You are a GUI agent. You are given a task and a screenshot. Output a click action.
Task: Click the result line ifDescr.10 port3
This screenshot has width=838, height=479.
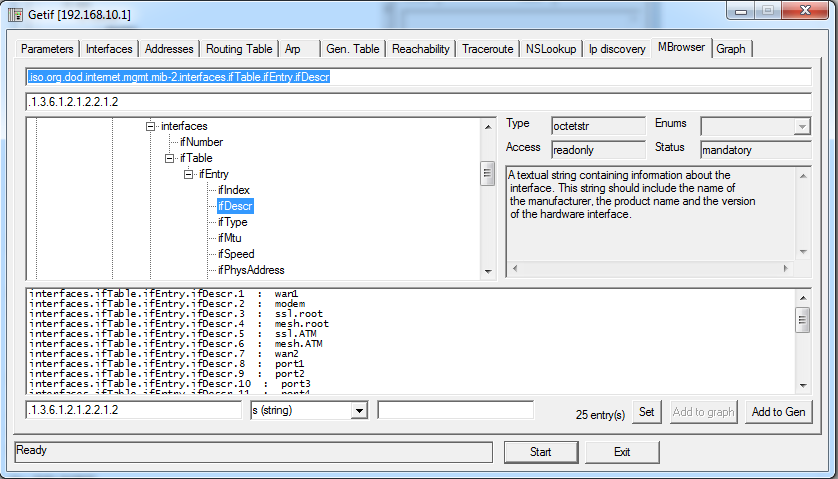click(x=170, y=384)
